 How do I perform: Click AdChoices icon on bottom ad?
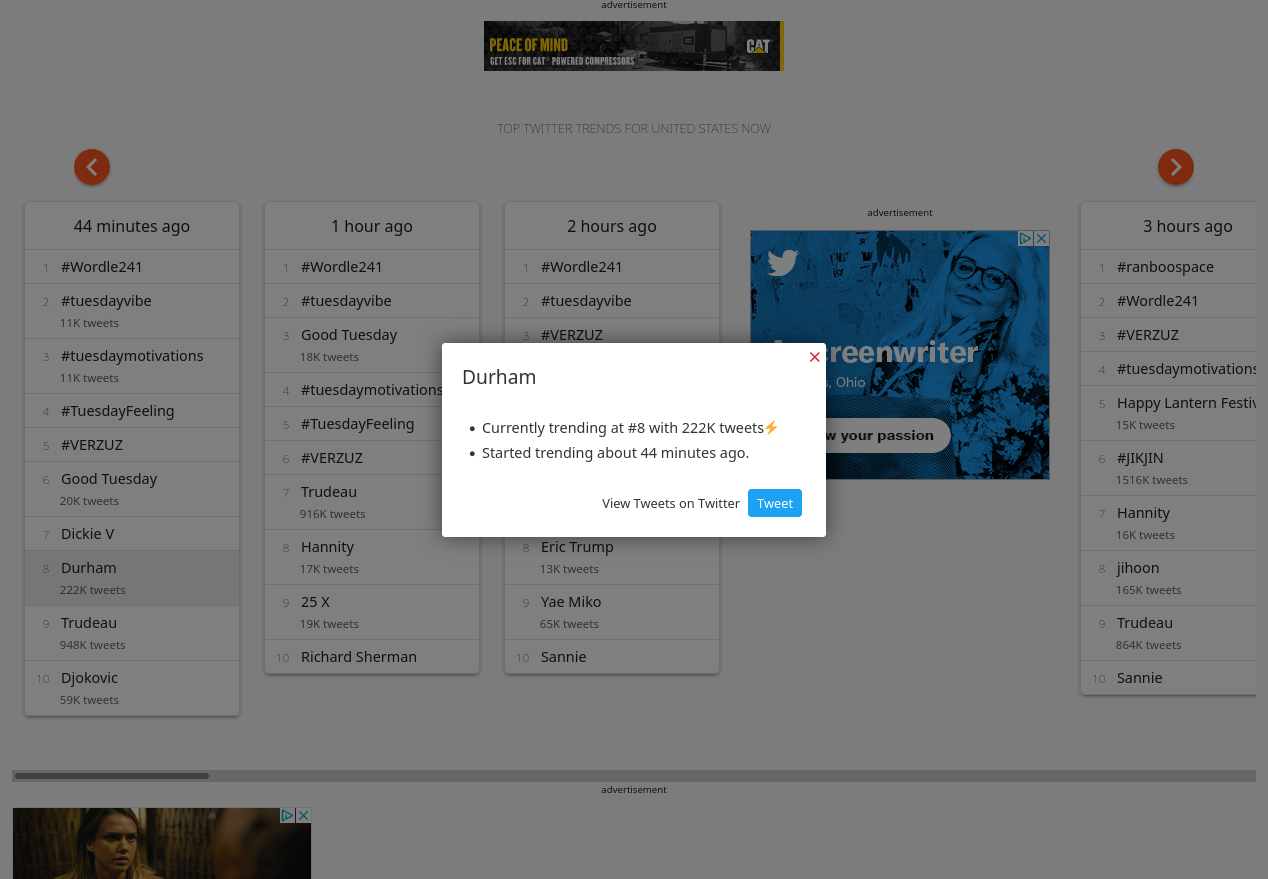tap(287, 815)
